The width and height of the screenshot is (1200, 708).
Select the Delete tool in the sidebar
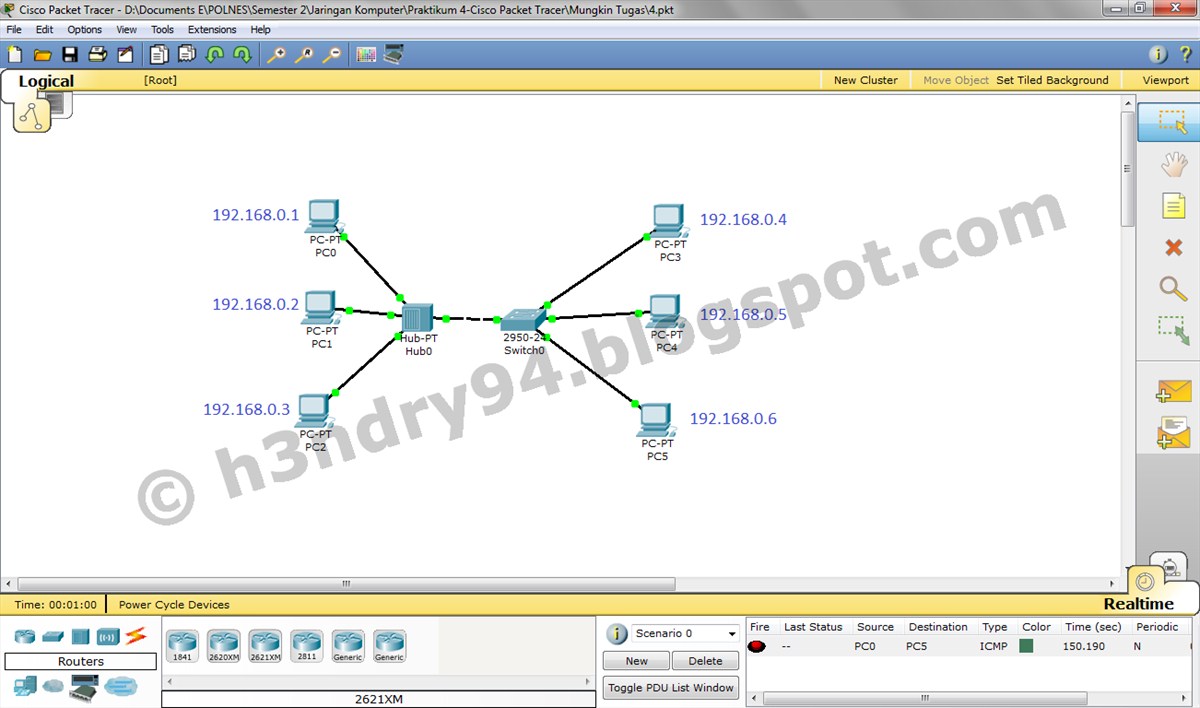point(1172,247)
